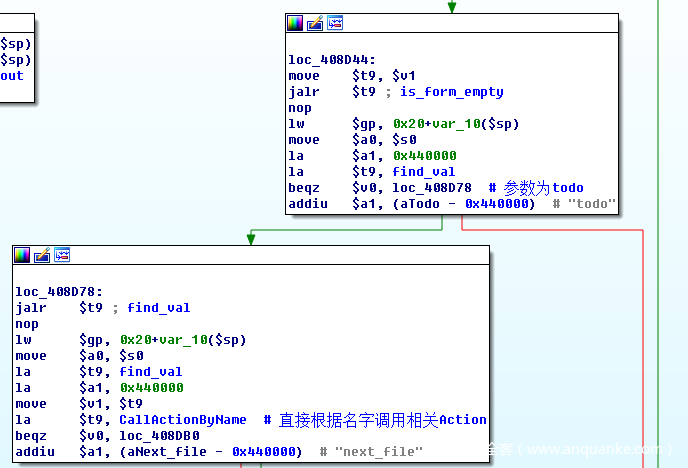Click the aTodo symbol in the addiu instruction
Image resolution: width=688 pixels, height=468 pixels.
(417, 204)
